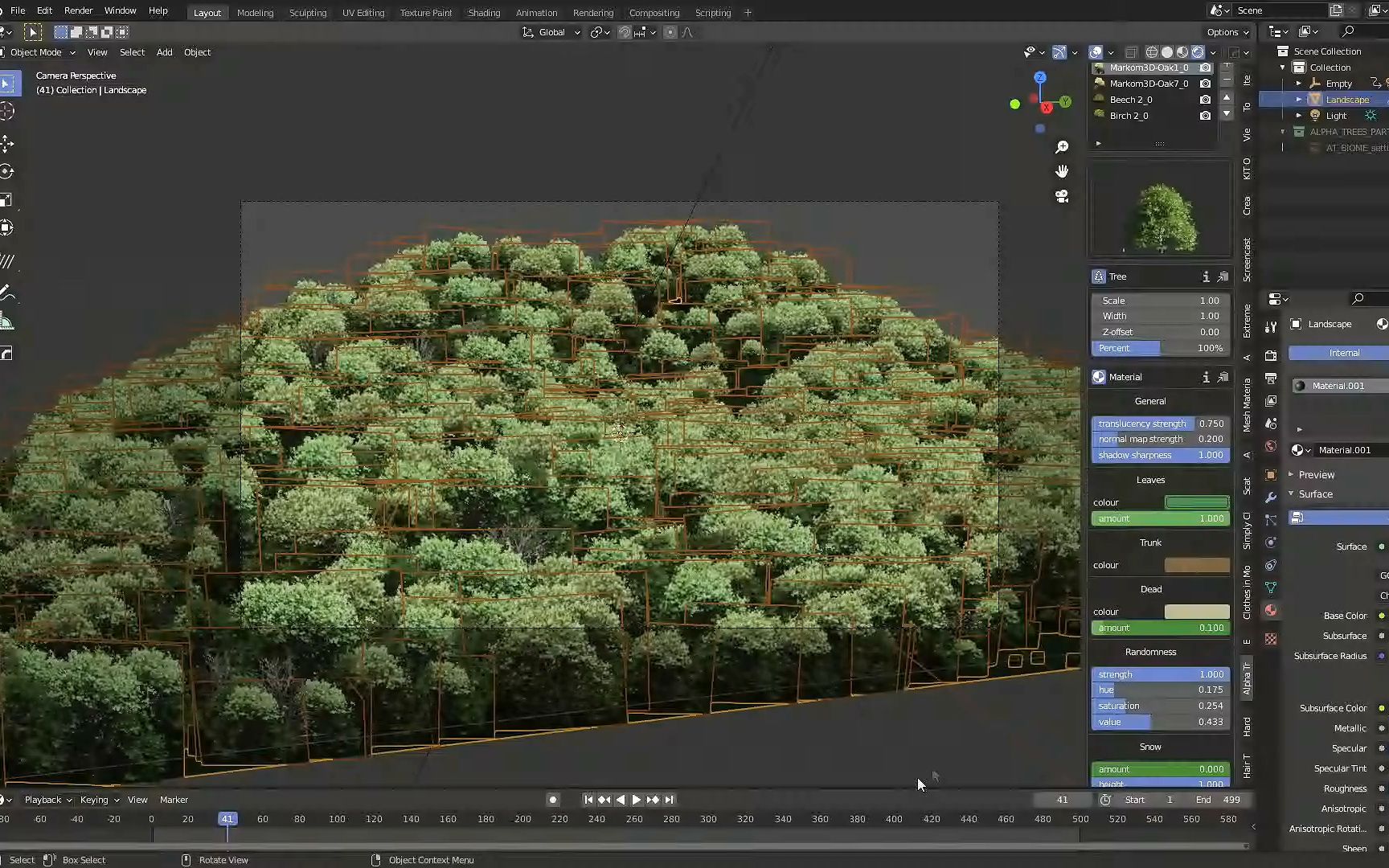This screenshot has width=1389, height=868.
Task: Click the snapping magnet icon in the header
Action: (625, 32)
